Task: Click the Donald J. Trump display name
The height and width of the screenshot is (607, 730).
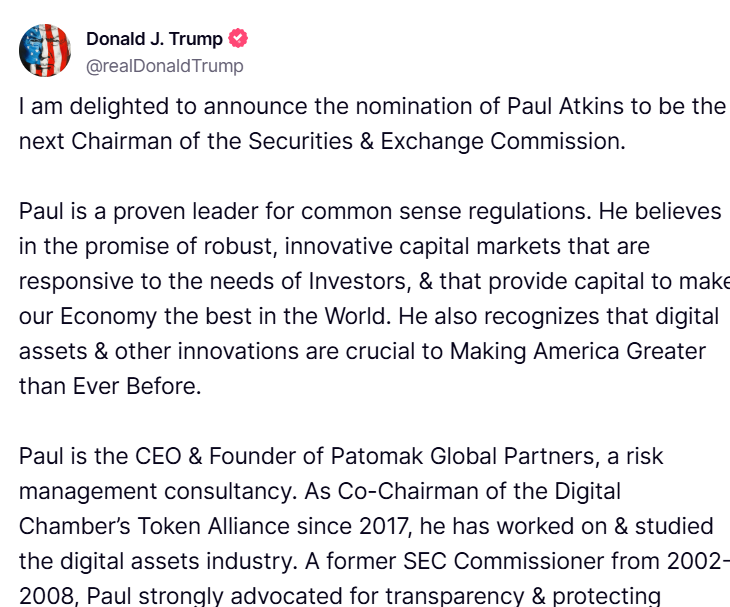Action: (x=154, y=39)
